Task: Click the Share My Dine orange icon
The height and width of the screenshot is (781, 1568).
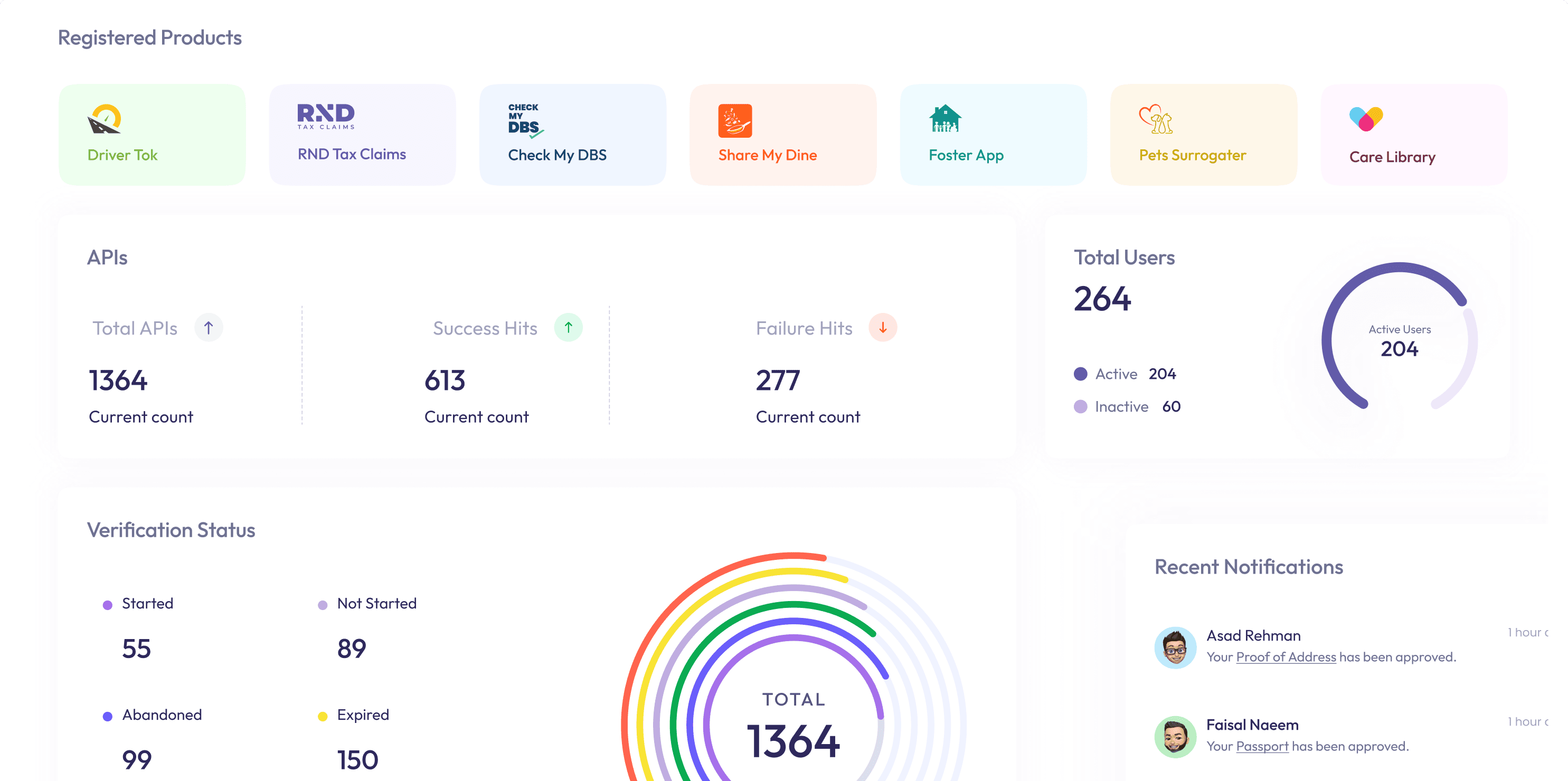Action: (735, 120)
